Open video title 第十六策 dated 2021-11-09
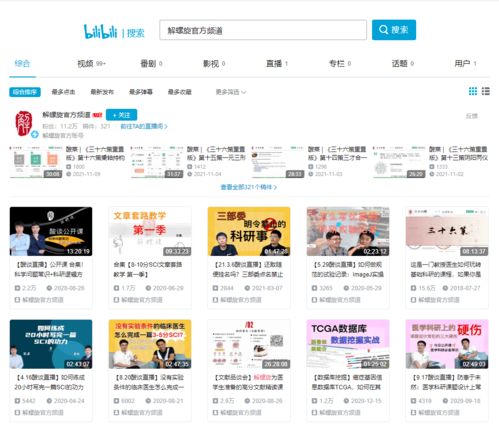Viewport: 499px width, 430px height. (95, 153)
